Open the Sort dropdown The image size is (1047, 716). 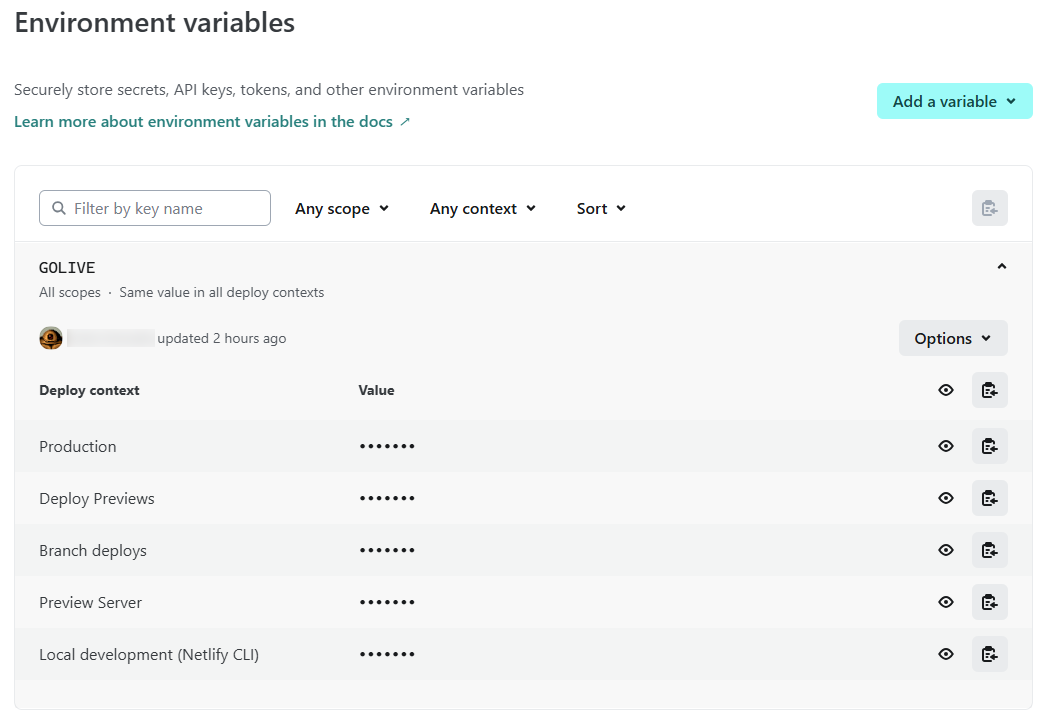click(601, 208)
